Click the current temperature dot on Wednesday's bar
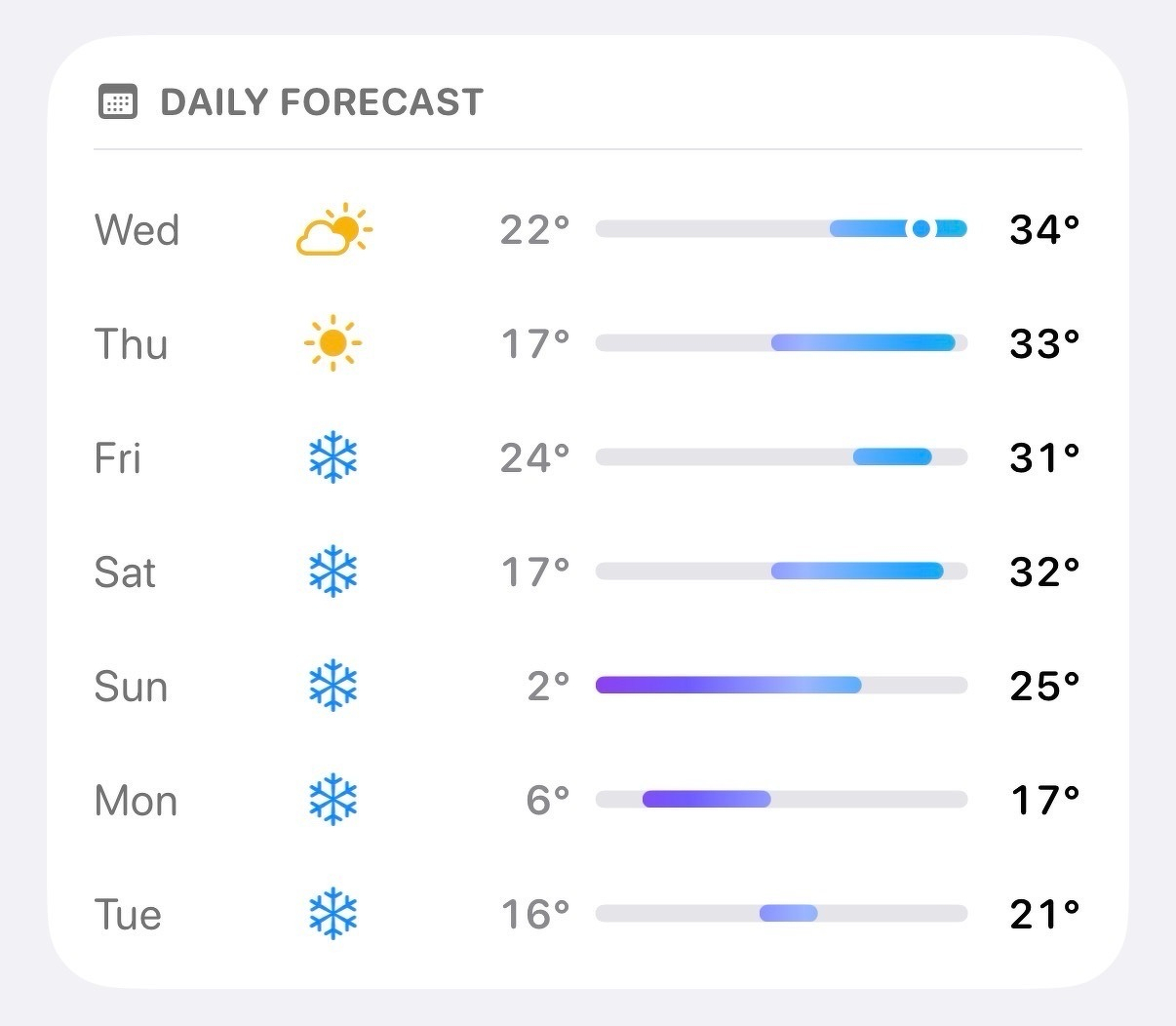 click(x=921, y=228)
